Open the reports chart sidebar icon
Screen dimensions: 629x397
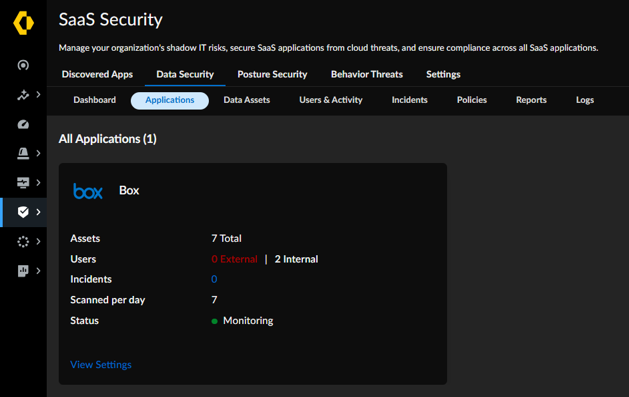tap(23, 271)
